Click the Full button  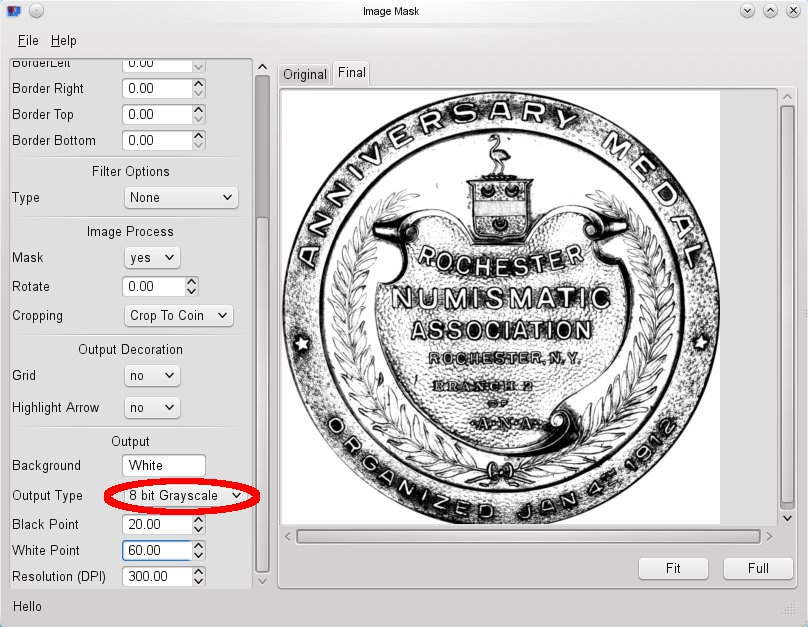tap(758, 568)
